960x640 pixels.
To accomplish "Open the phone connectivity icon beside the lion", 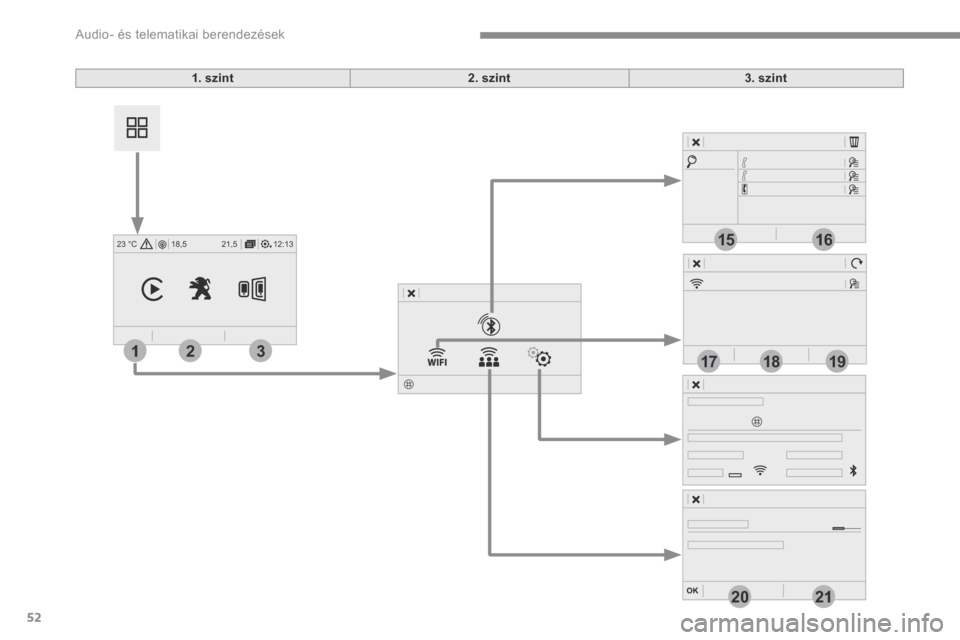I will coord(252,289).
